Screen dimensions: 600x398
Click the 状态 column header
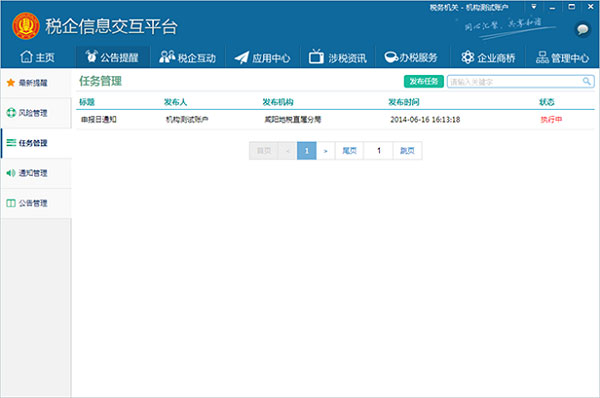(x=546, y=102)
